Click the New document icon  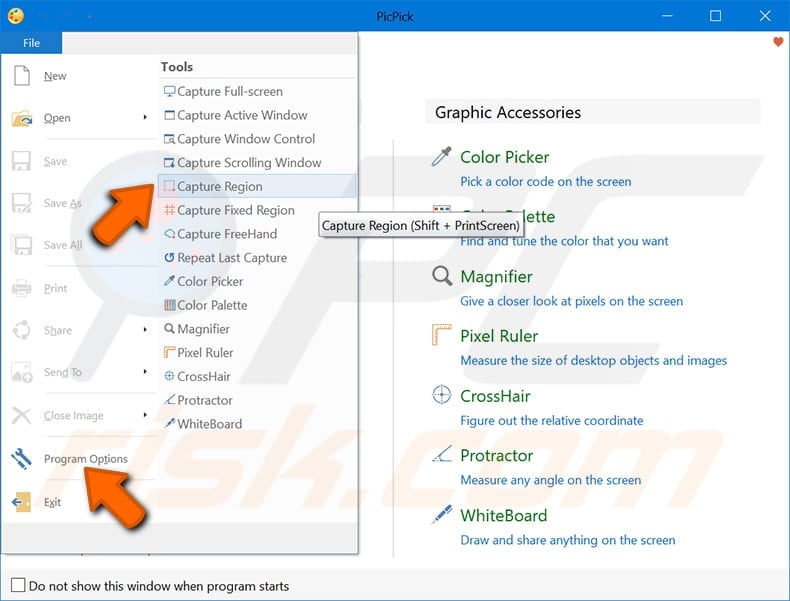(x=22, y=76)
